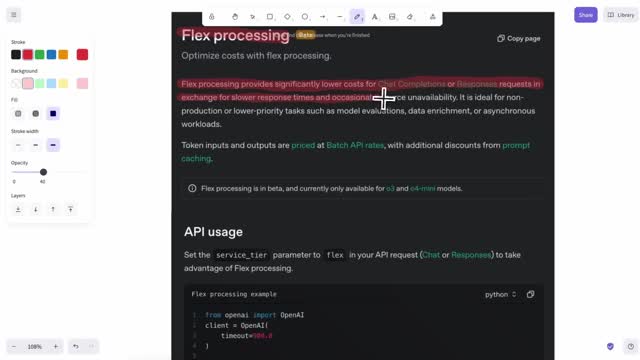640x360 pixels.
Task: Send layer to back
Action: tap(18, 209)
